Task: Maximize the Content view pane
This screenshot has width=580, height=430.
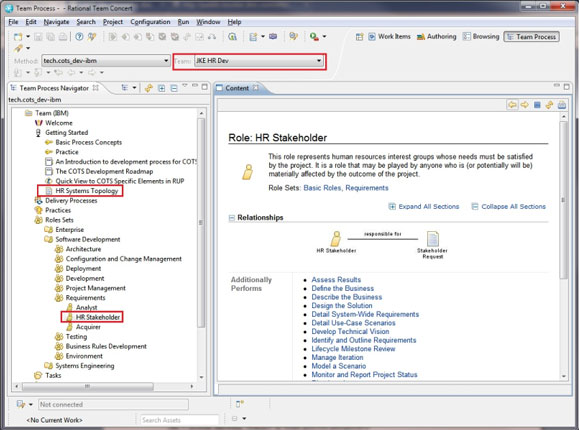Action: pos(566,87)
